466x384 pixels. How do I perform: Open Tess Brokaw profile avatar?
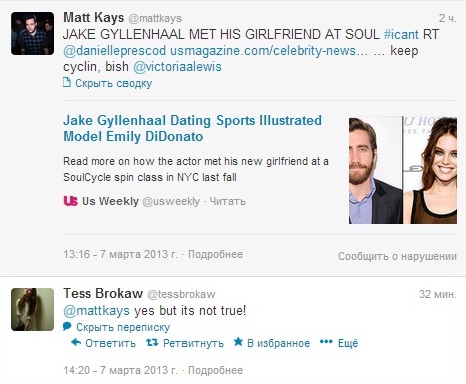pyautogui.click(x=32, y=309)
